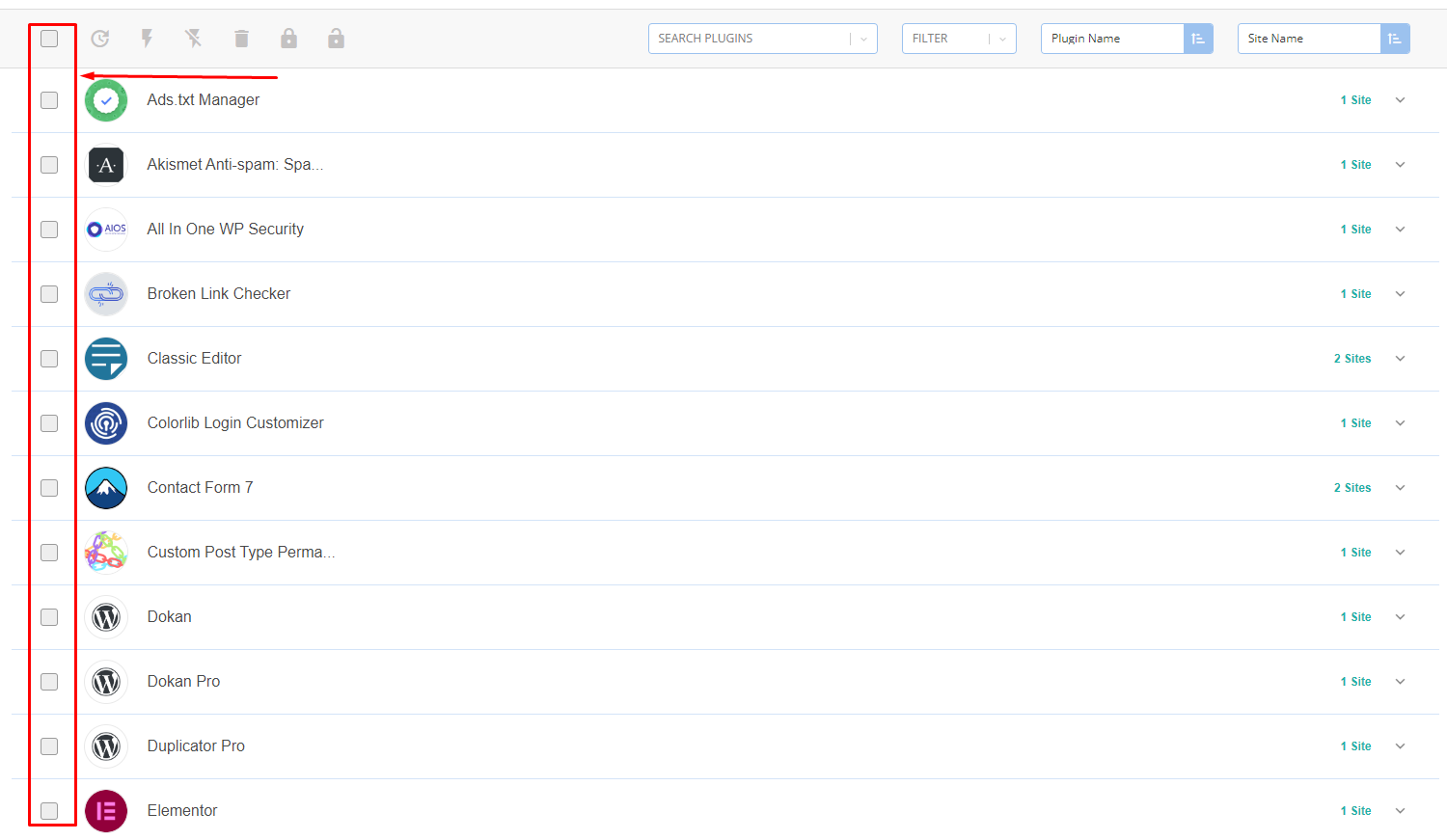The height and width of the screenshot is (840, 1447).
Task: Click the Elementor plugin icon
Action: (106, 811)
